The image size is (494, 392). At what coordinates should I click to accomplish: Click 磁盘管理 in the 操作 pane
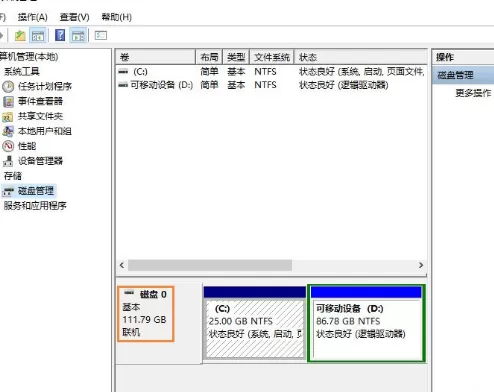(463, 75)
